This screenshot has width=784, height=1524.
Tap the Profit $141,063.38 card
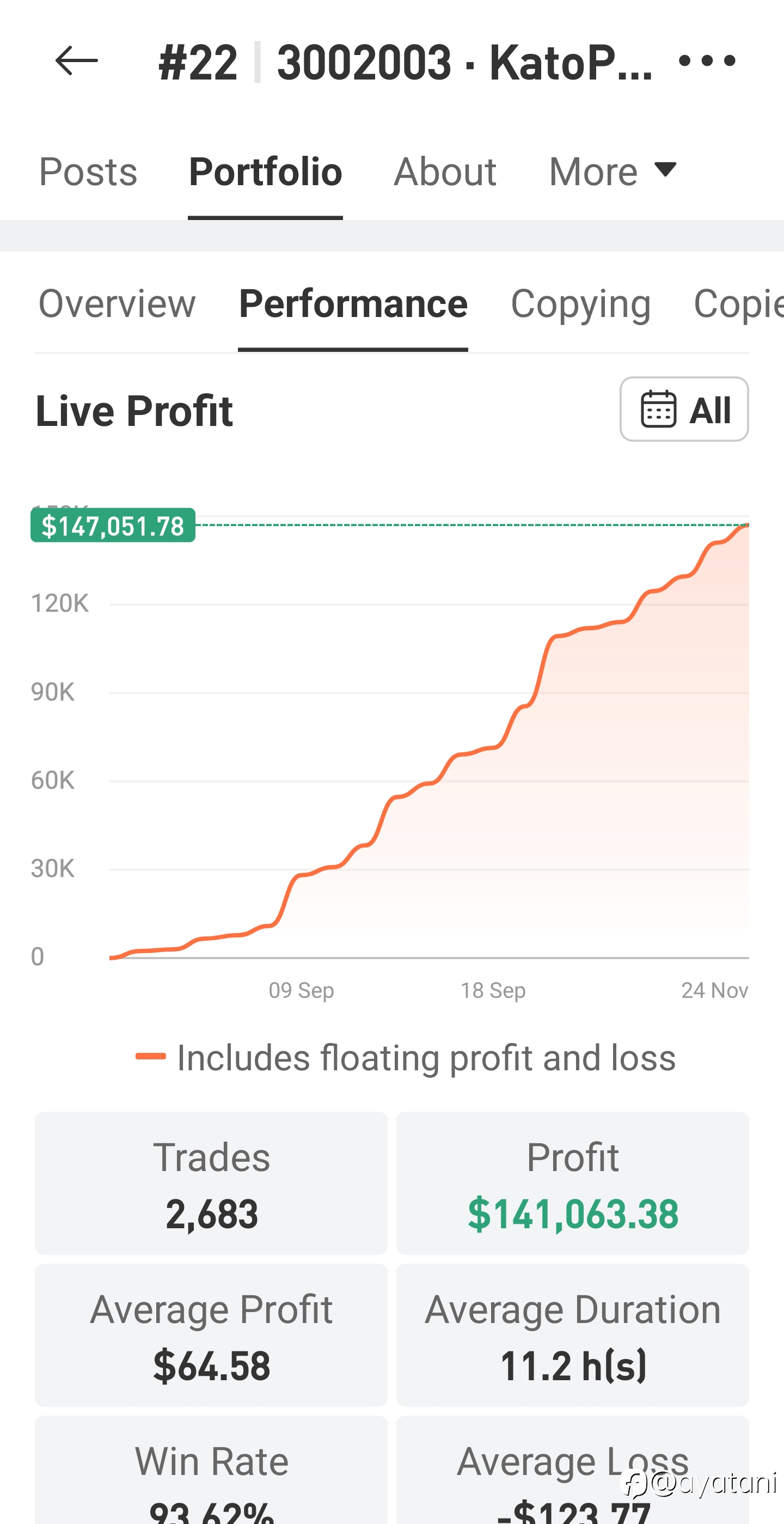coord(572,1183)
